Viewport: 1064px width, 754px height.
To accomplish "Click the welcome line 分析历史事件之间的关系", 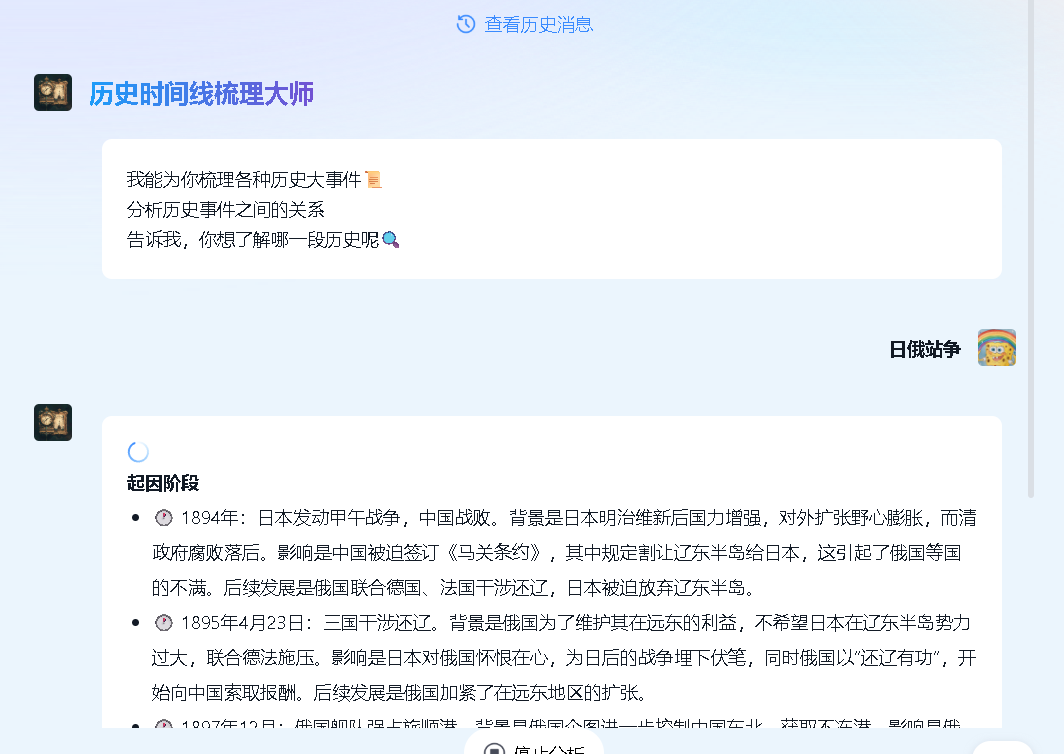I will (x=226, y=210).
